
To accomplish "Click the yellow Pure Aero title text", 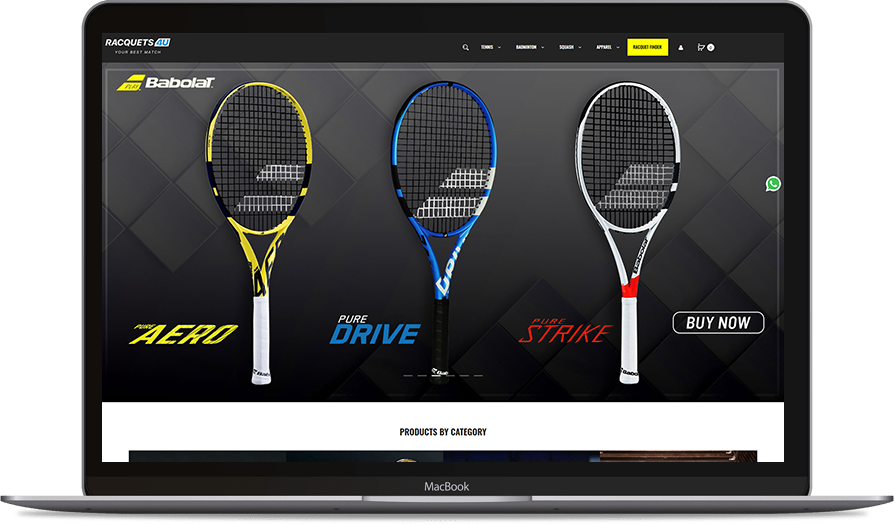I will pyautogui.click(x=184, y=334).
